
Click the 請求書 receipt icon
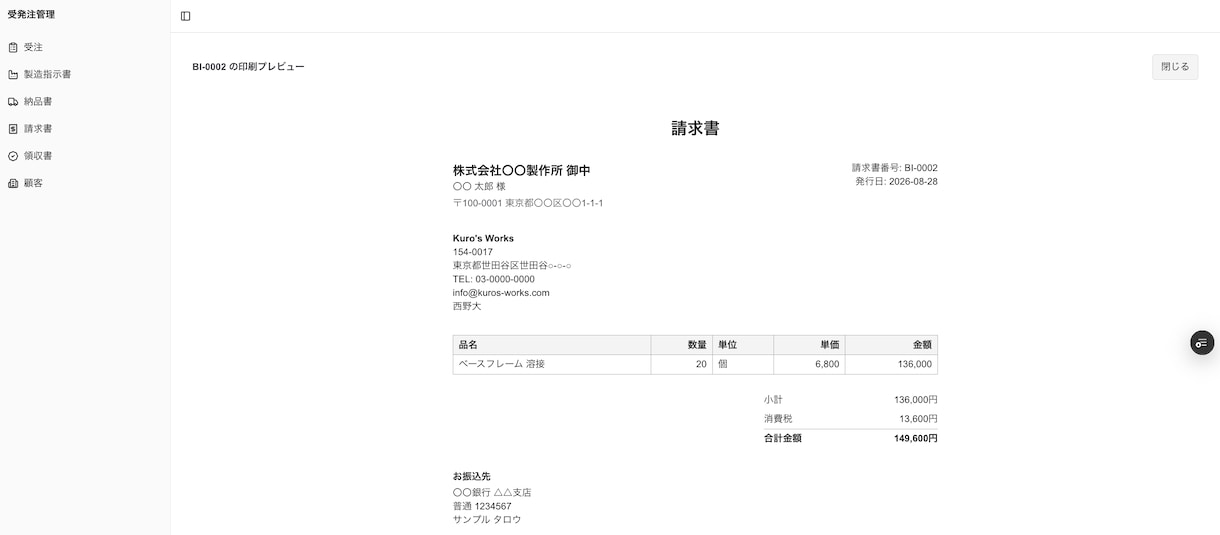13,129
